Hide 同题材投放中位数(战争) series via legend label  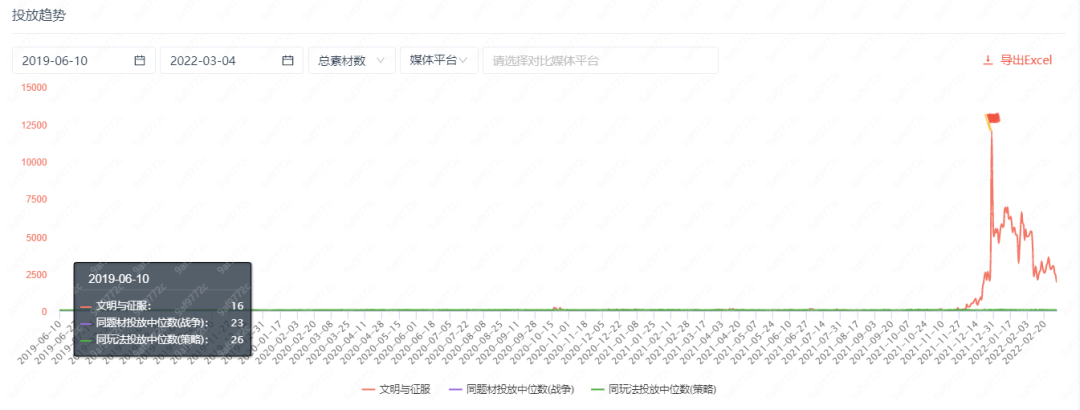click(x=521, y=388)
